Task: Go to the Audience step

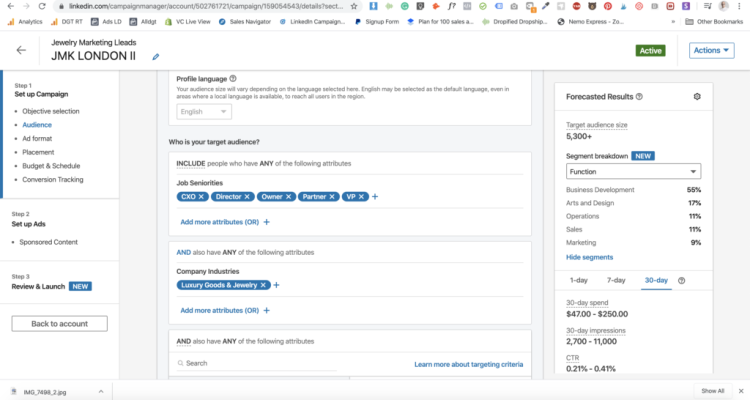Action: click(x=37, y=125)
